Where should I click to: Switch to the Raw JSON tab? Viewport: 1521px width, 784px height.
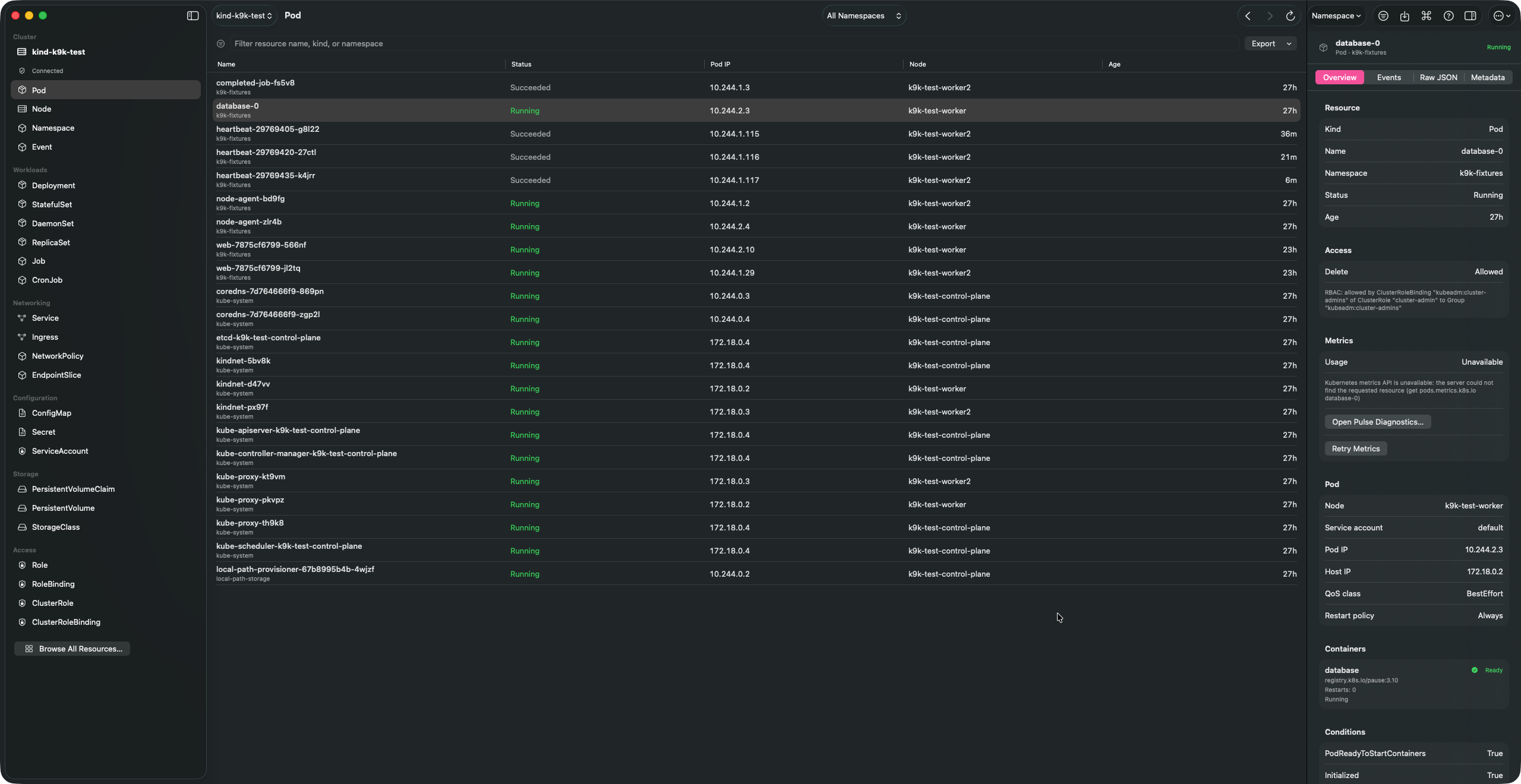[1438, 77]
